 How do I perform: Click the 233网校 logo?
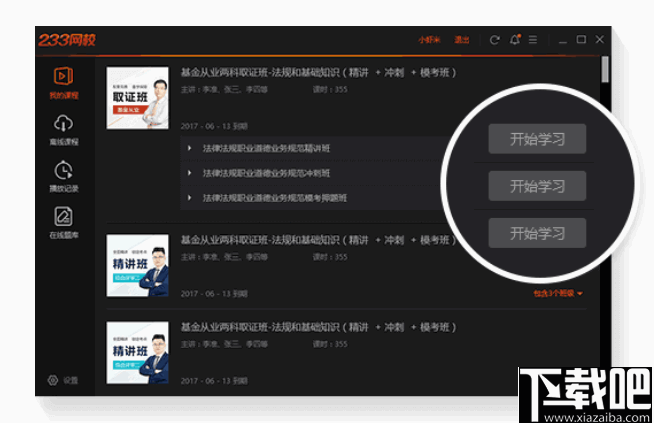tap(67, 40)
